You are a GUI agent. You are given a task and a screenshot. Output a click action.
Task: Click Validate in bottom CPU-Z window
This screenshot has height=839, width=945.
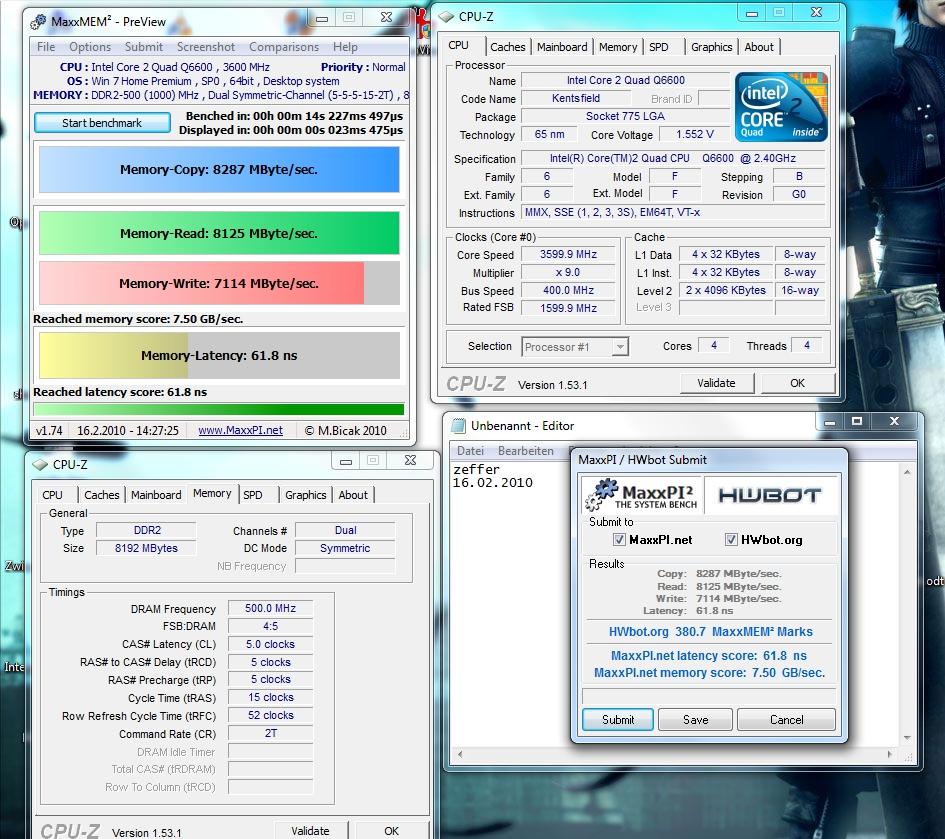pos(310,831)
